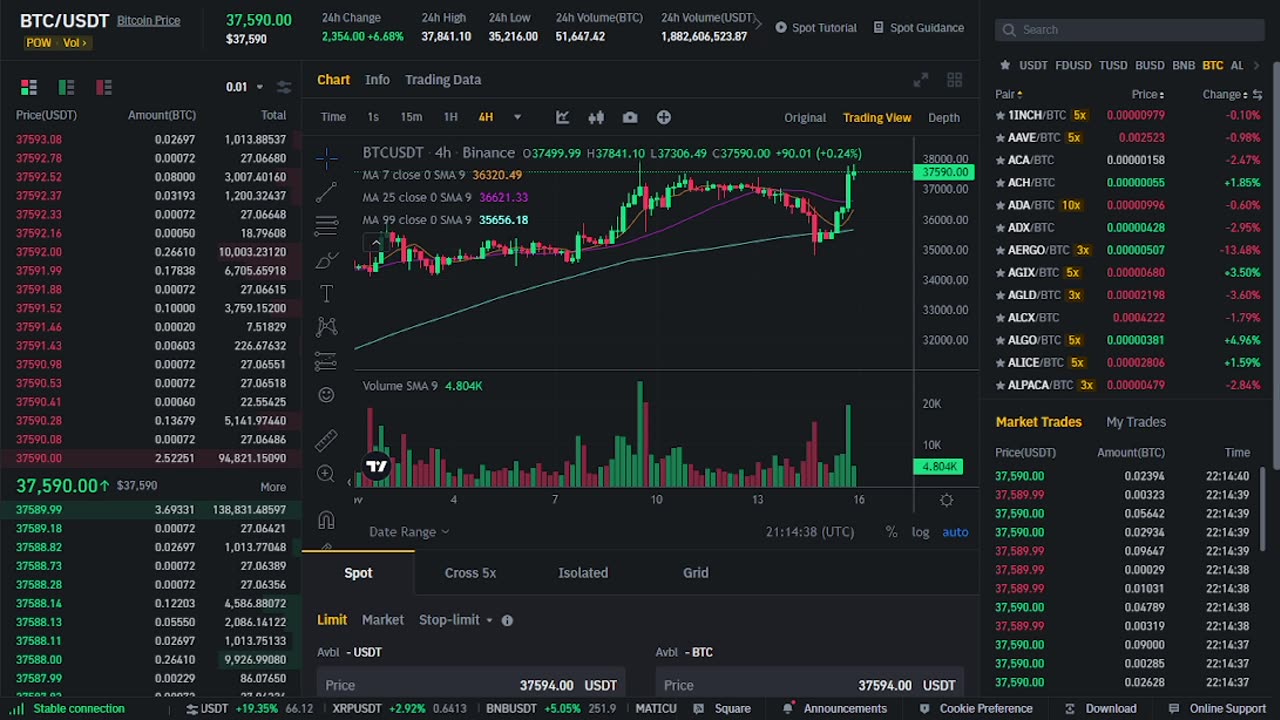Show order book with both buys and sells
The height and width of the screenshot is (720, 1280).
click(28, 87)
